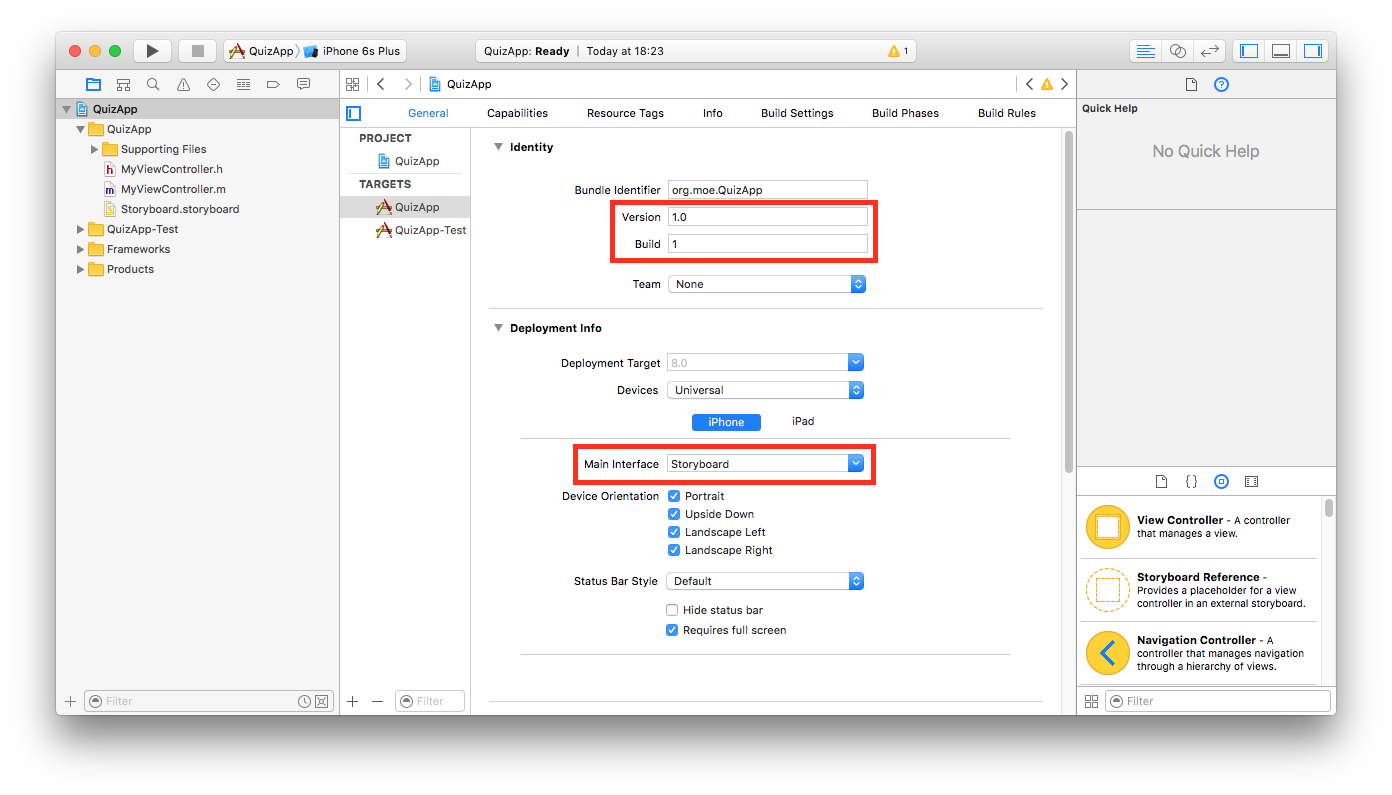This screenshot has width=1392, height=795.
Task: Click the Version text field
Action: pos(767,217)
